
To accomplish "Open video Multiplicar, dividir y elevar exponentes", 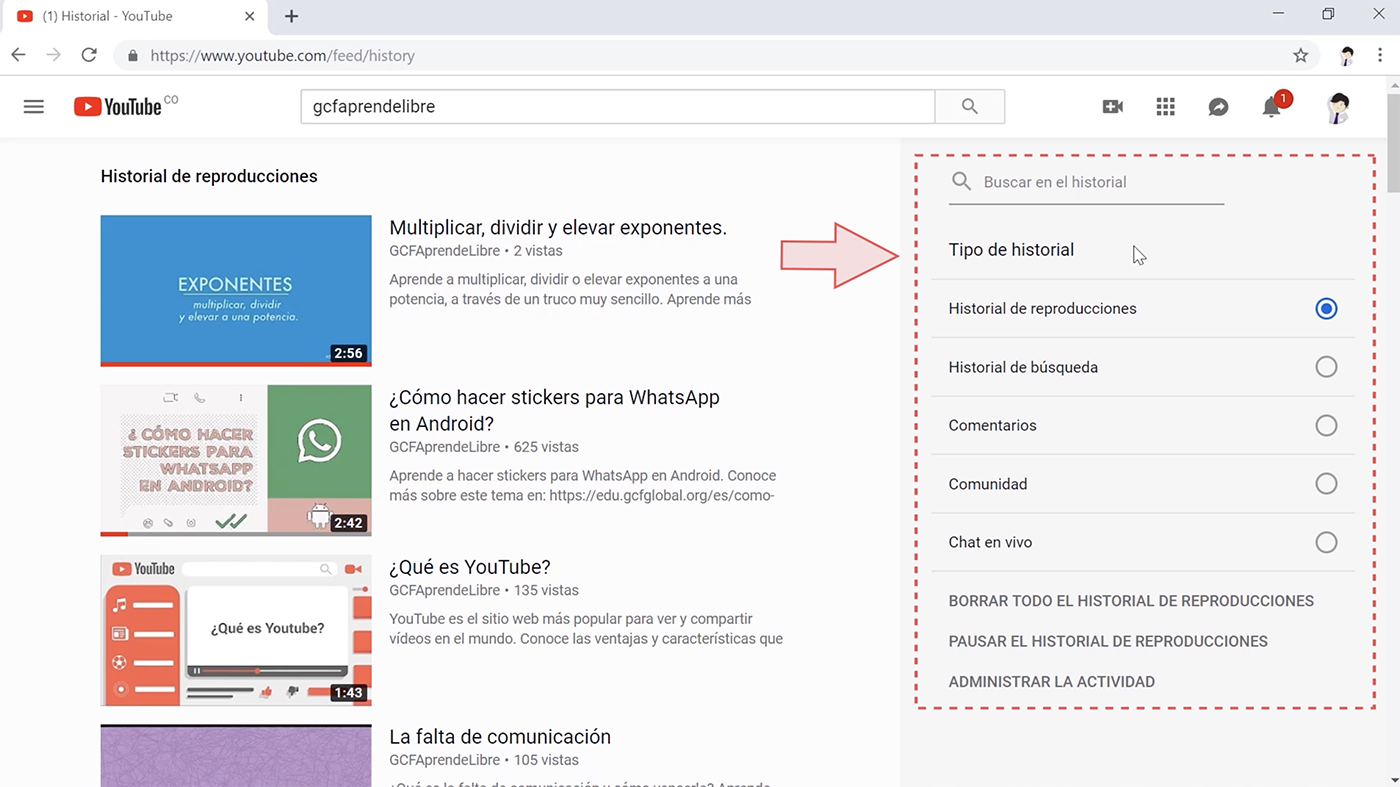I will pyautogui.click(x=558, y=228).
